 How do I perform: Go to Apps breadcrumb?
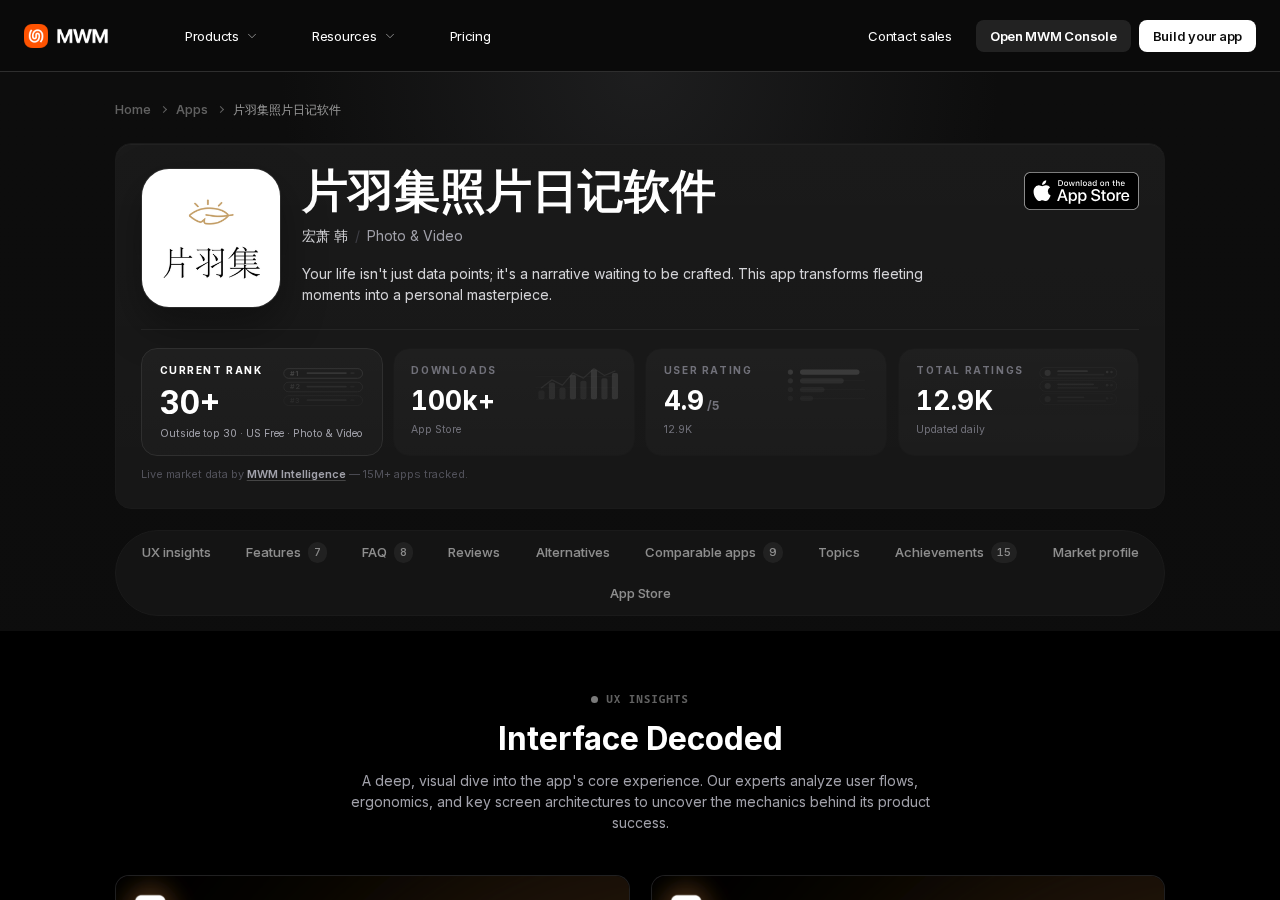[x=192, y=109]
